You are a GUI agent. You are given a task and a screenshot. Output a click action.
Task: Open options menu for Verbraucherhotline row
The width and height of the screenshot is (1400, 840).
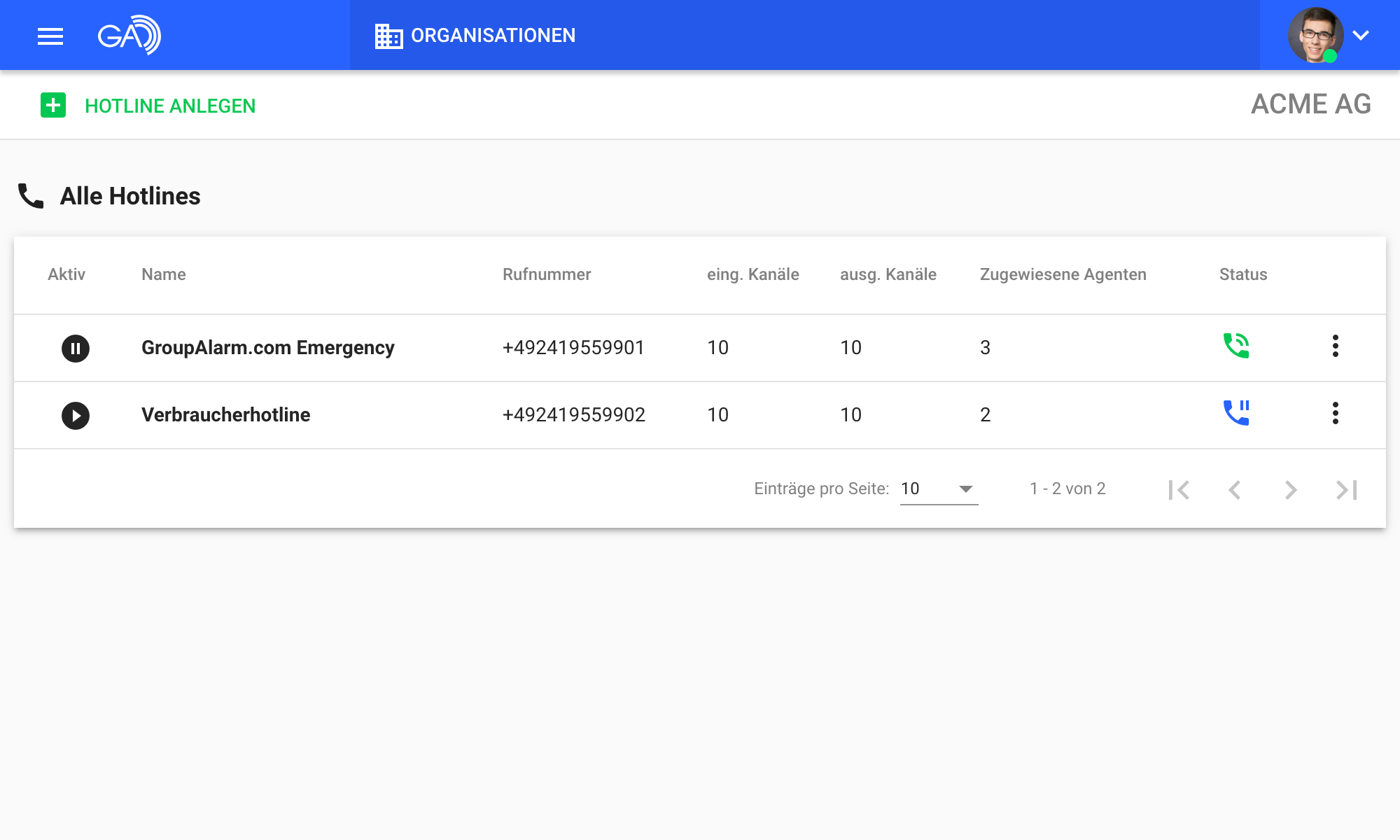(1335, 413)
